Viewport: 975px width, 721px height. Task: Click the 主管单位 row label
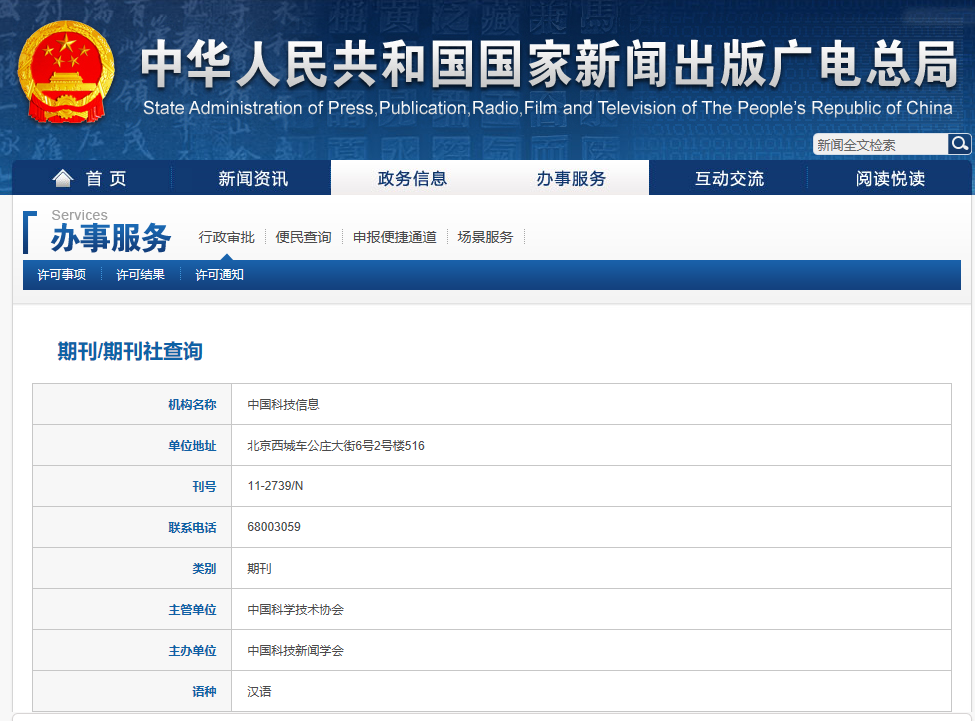point(192,610)
